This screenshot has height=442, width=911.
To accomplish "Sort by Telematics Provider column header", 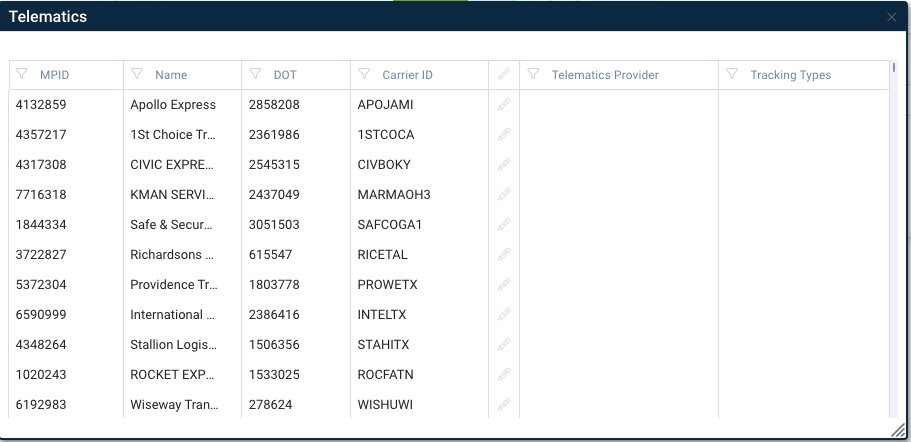I will (605, 75).
